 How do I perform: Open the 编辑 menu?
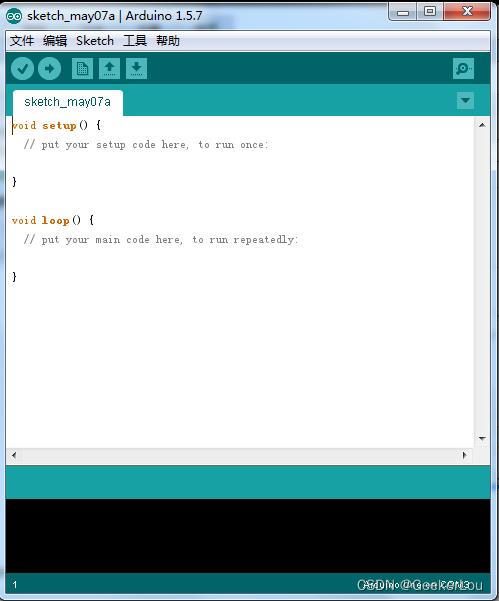(x=55, y=40)
